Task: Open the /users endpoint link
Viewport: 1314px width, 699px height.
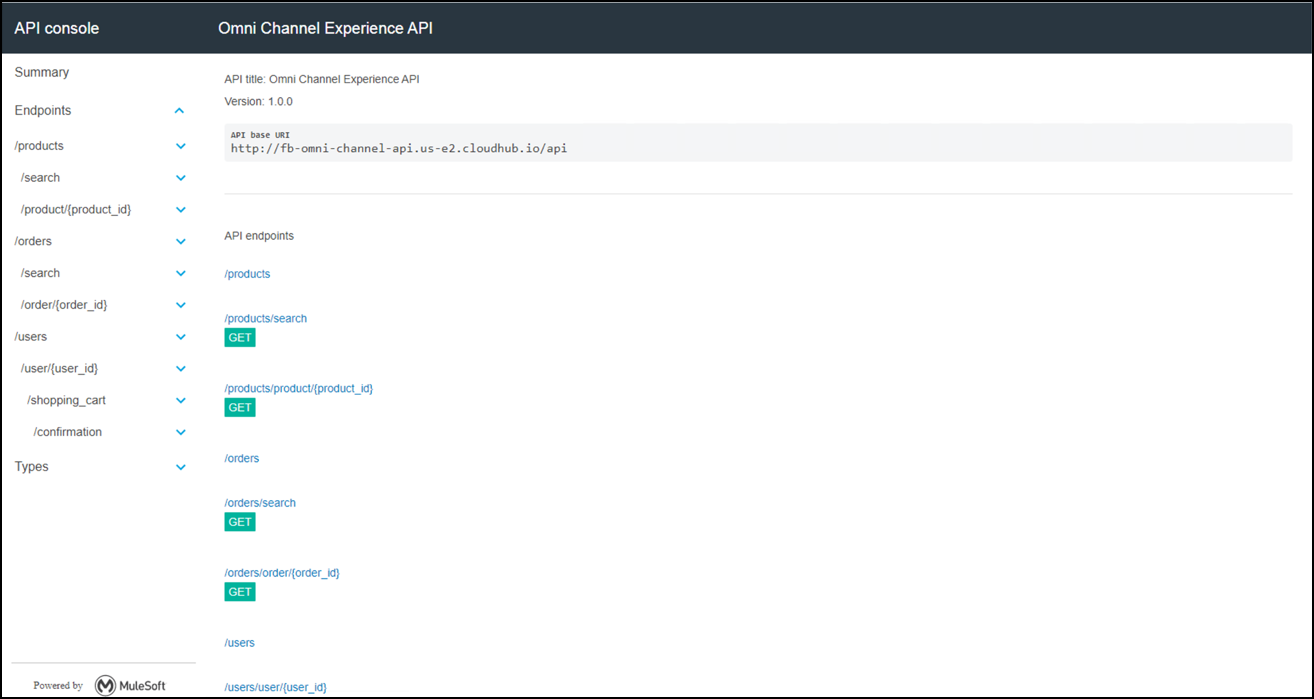Action: tap(240, 643)
